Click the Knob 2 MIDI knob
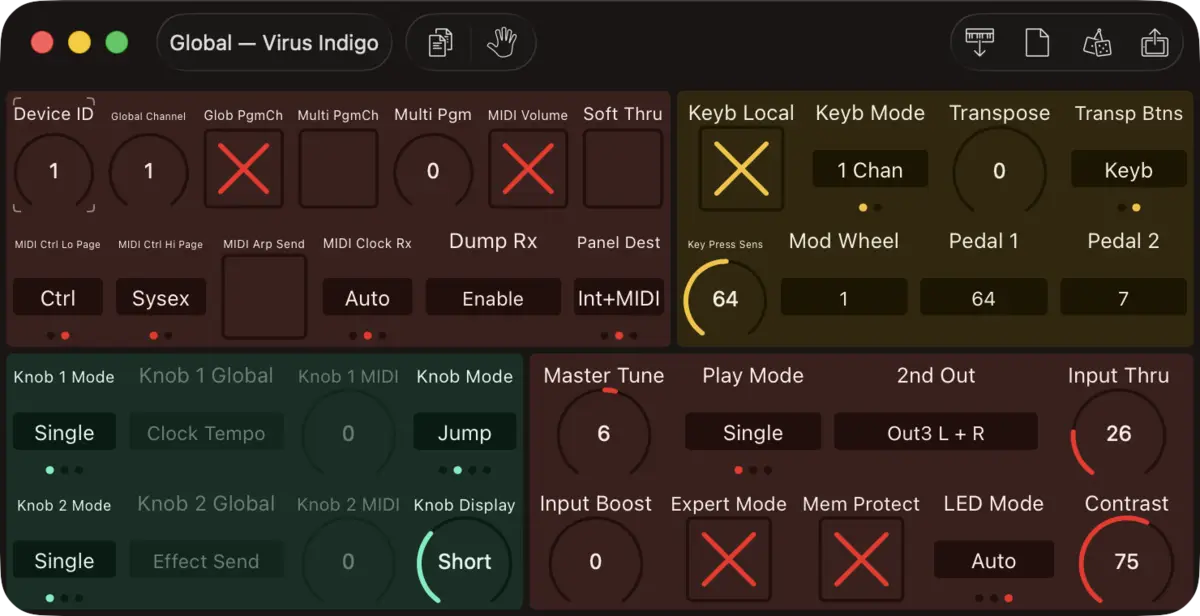1200x616 pixels. pyautogui.click(x=348, y=561)
